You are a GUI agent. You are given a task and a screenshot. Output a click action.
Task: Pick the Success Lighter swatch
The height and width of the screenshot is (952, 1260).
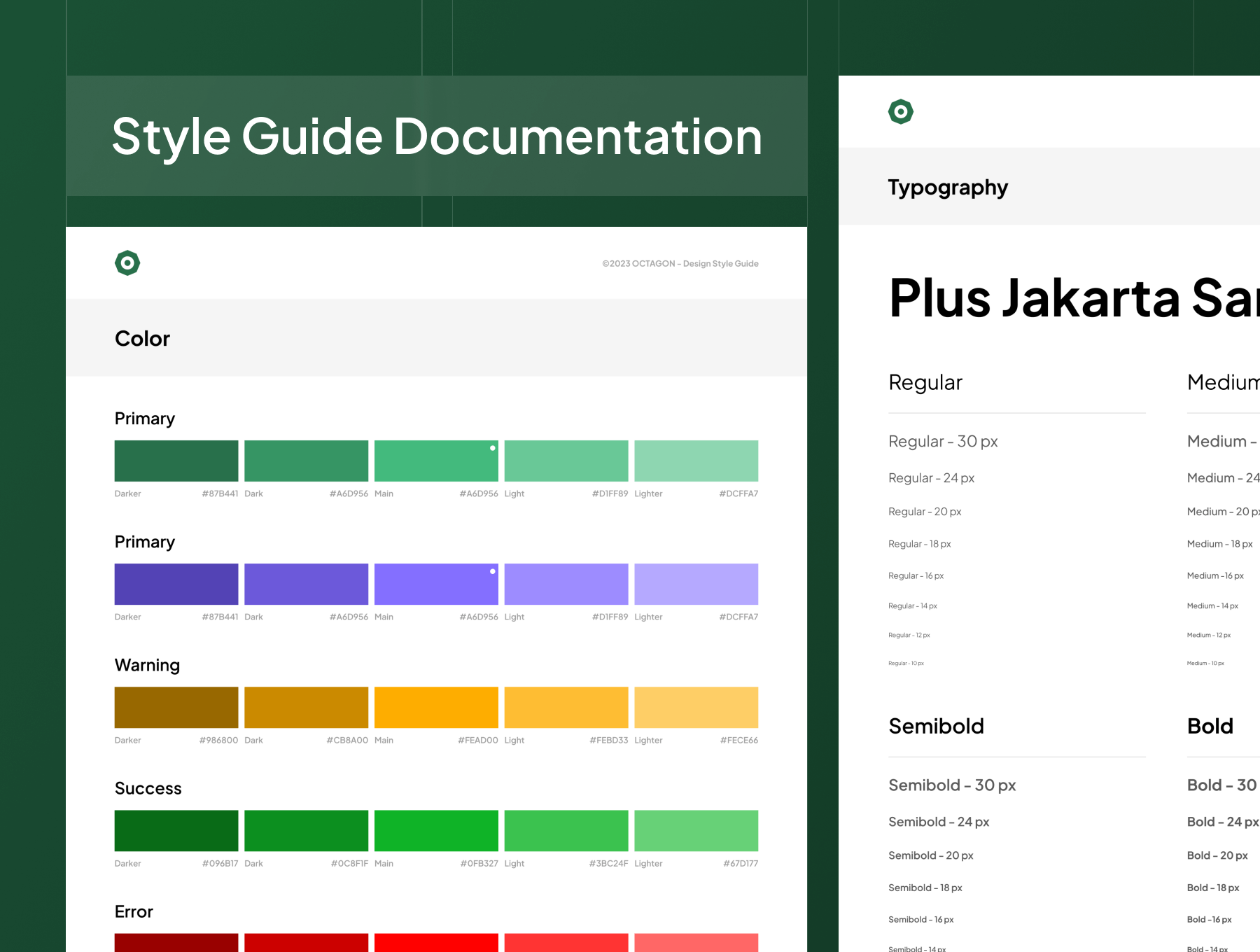click(696, 830)
